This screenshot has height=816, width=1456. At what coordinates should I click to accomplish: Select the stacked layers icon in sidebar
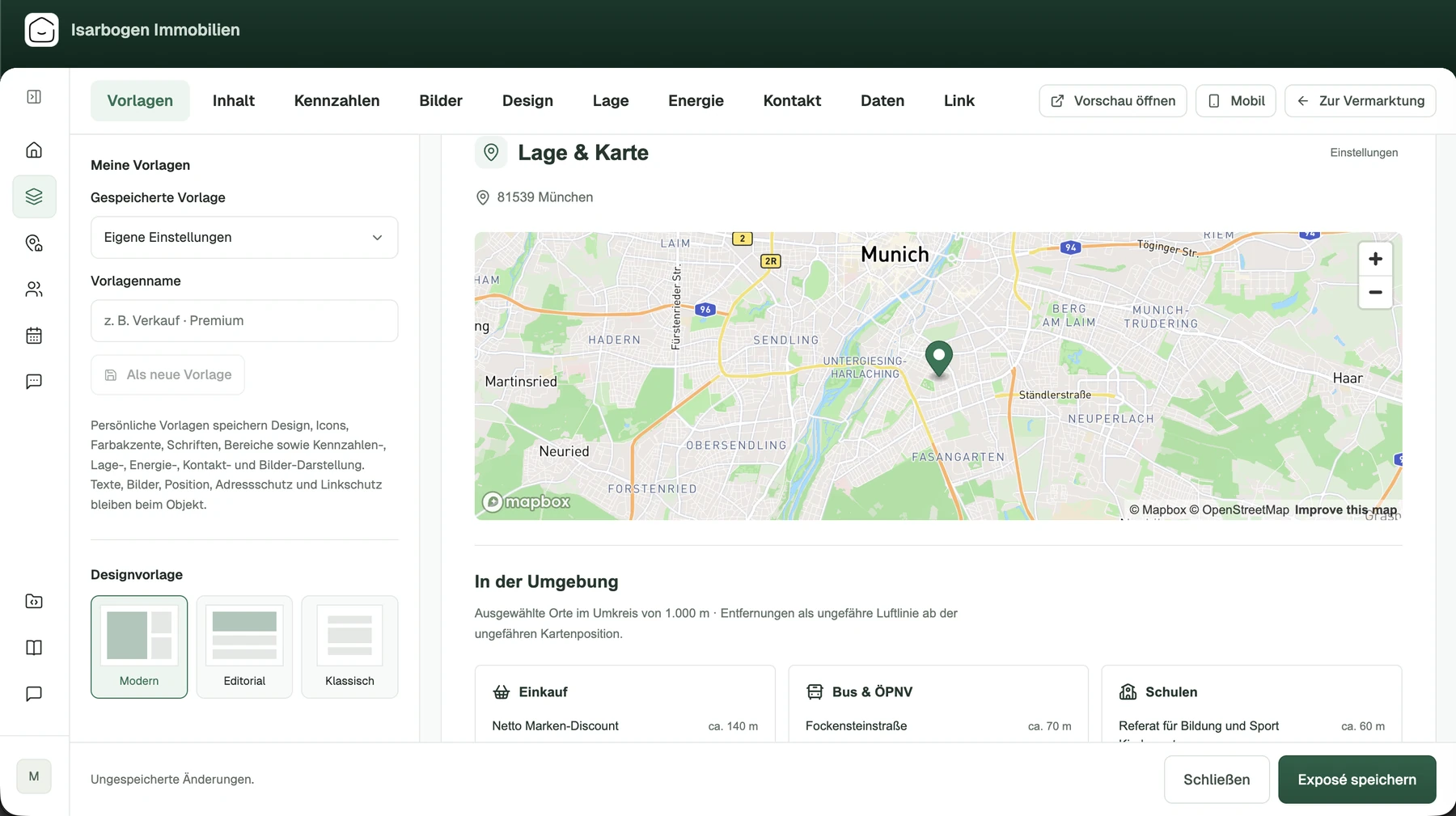(x=34, y=197)
